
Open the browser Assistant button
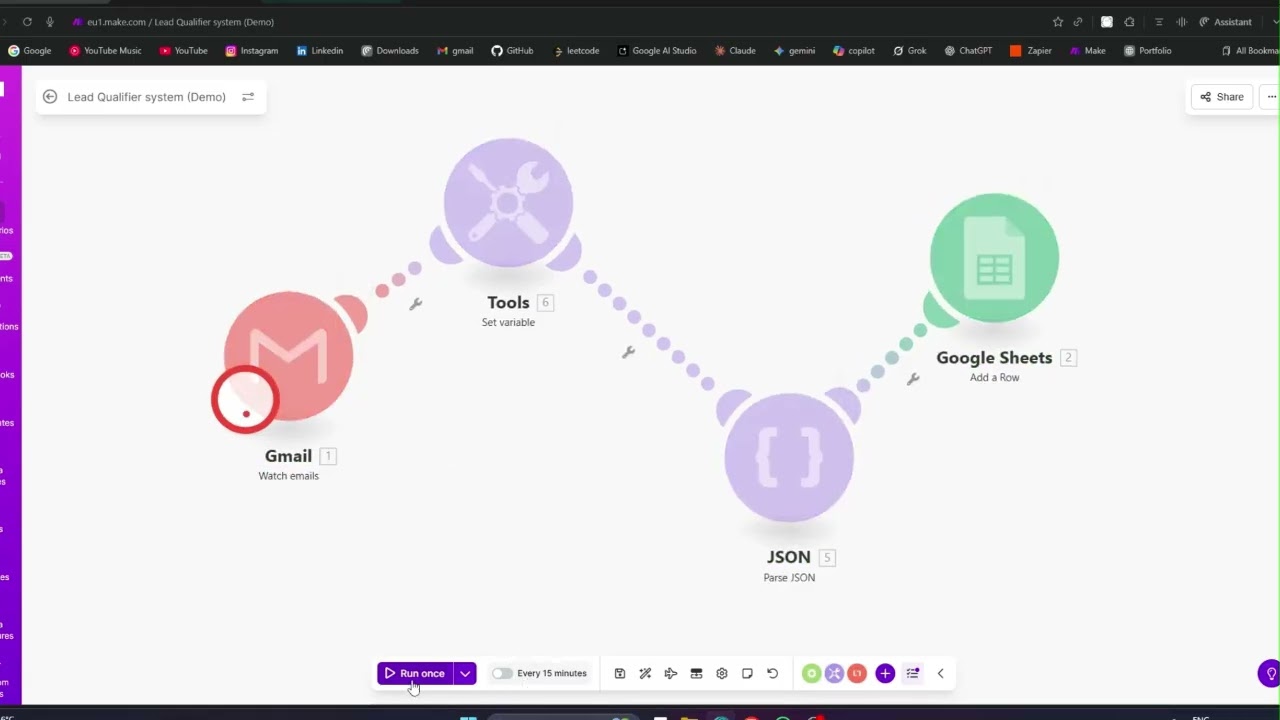coord(1226,22)
